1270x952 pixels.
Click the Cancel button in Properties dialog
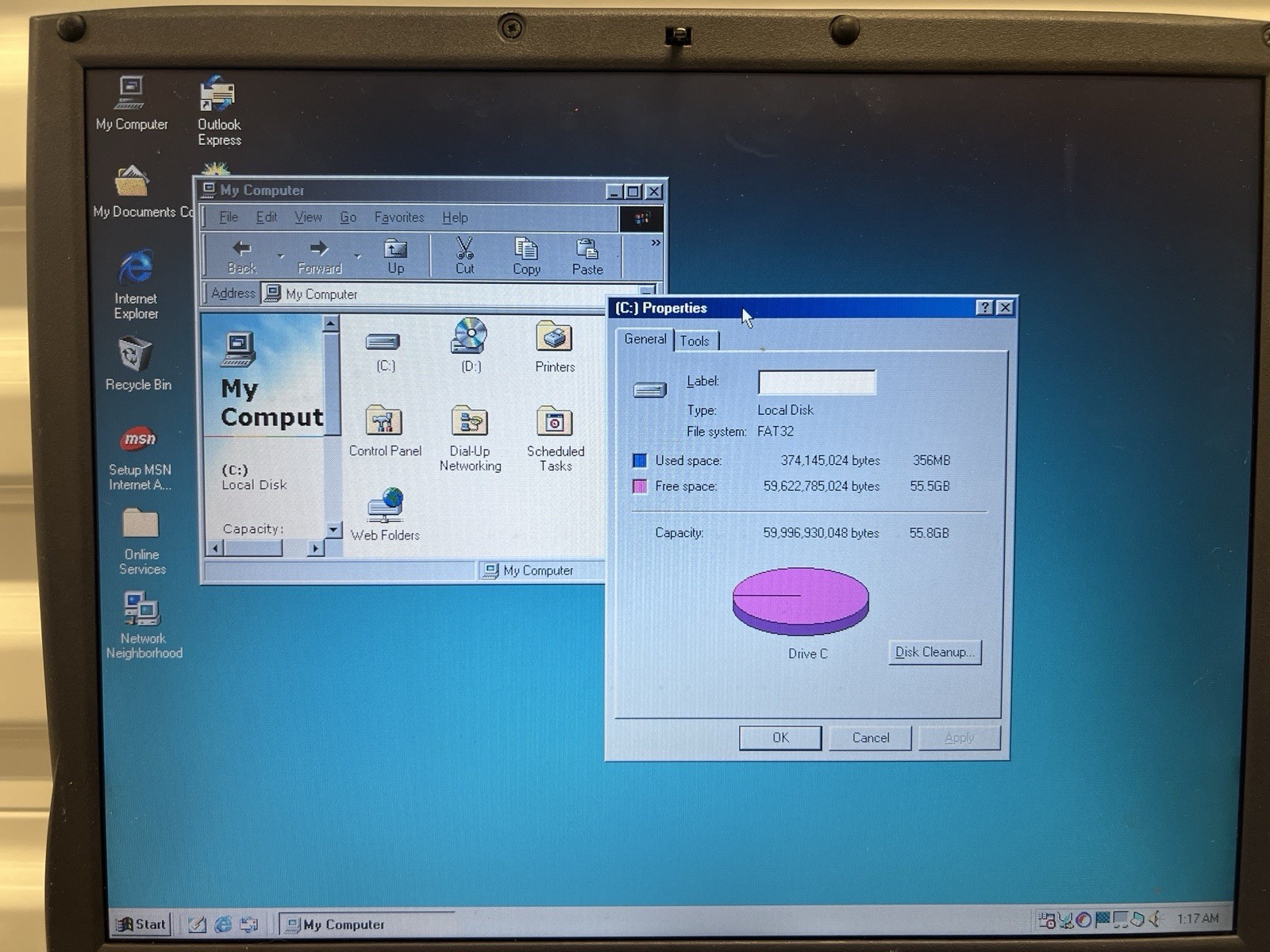[870, 738]
